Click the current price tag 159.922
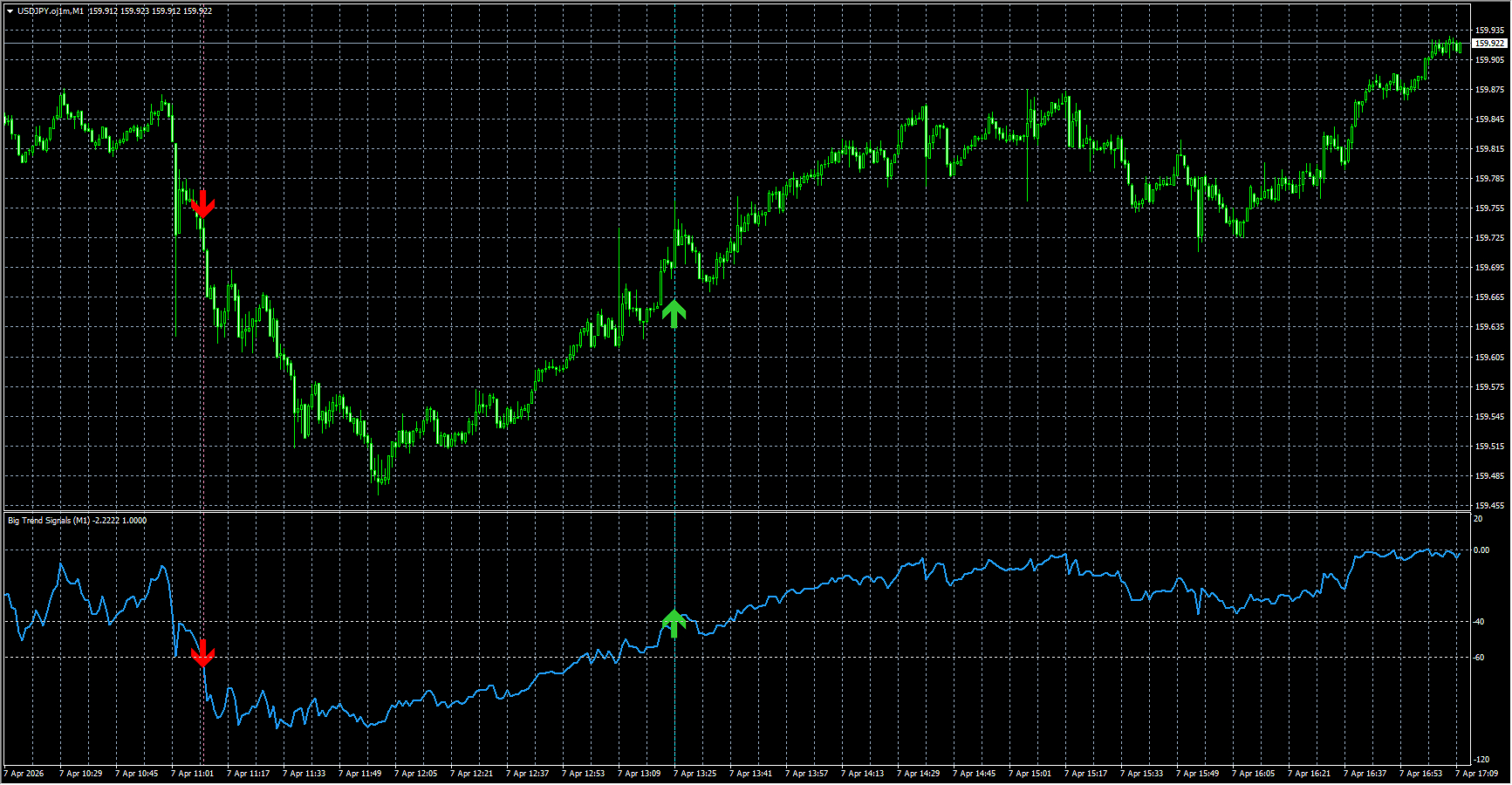Viewport: 1512px width, 785px height. [x=1488, y=43]
